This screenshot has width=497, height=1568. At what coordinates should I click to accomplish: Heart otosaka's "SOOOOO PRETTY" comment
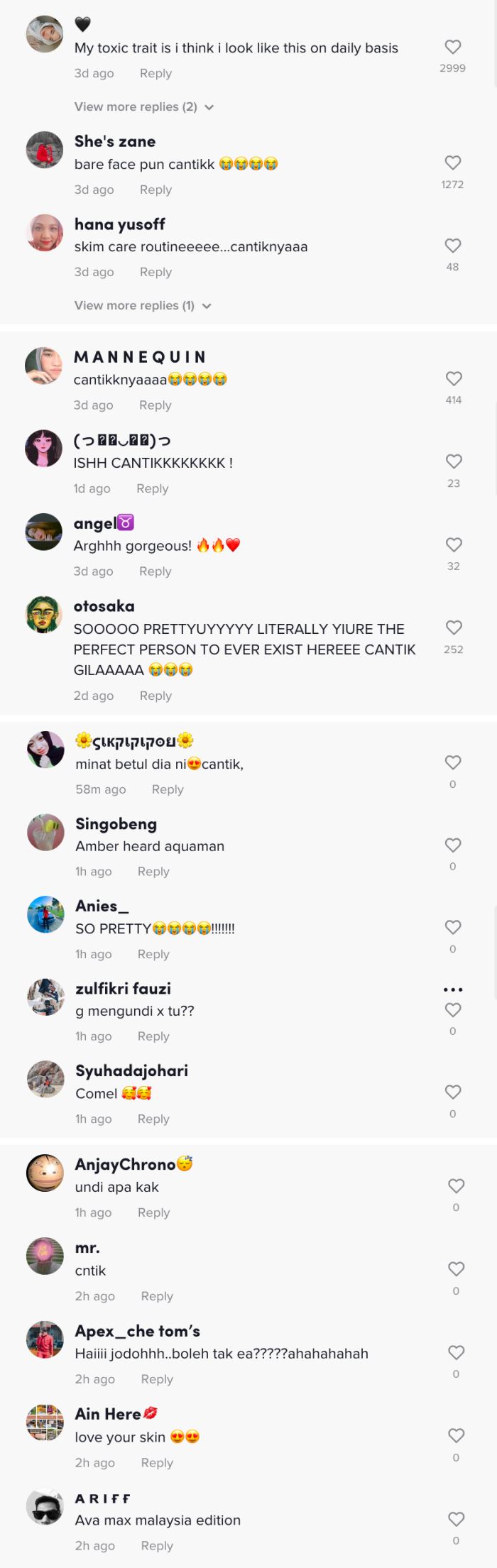point(454,627)
